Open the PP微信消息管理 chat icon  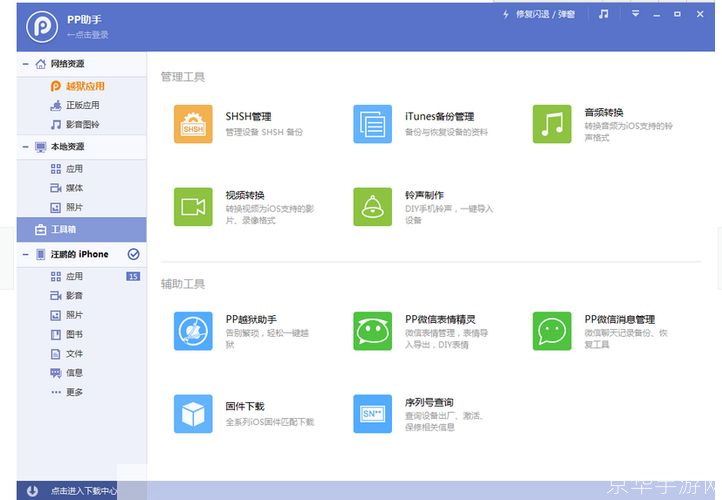(552, 331)
